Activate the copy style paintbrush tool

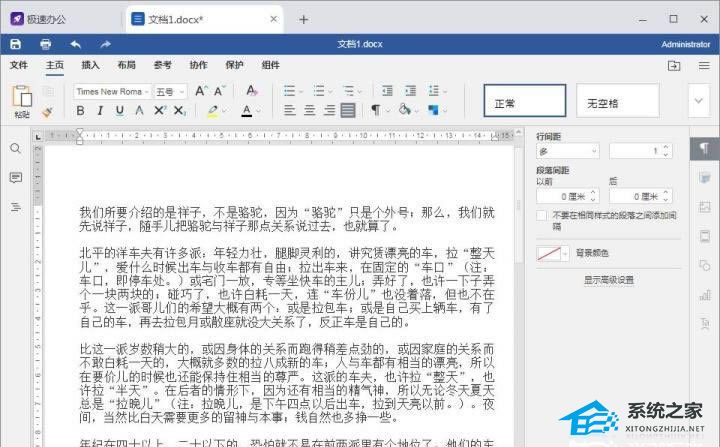(x=47, y=112)
